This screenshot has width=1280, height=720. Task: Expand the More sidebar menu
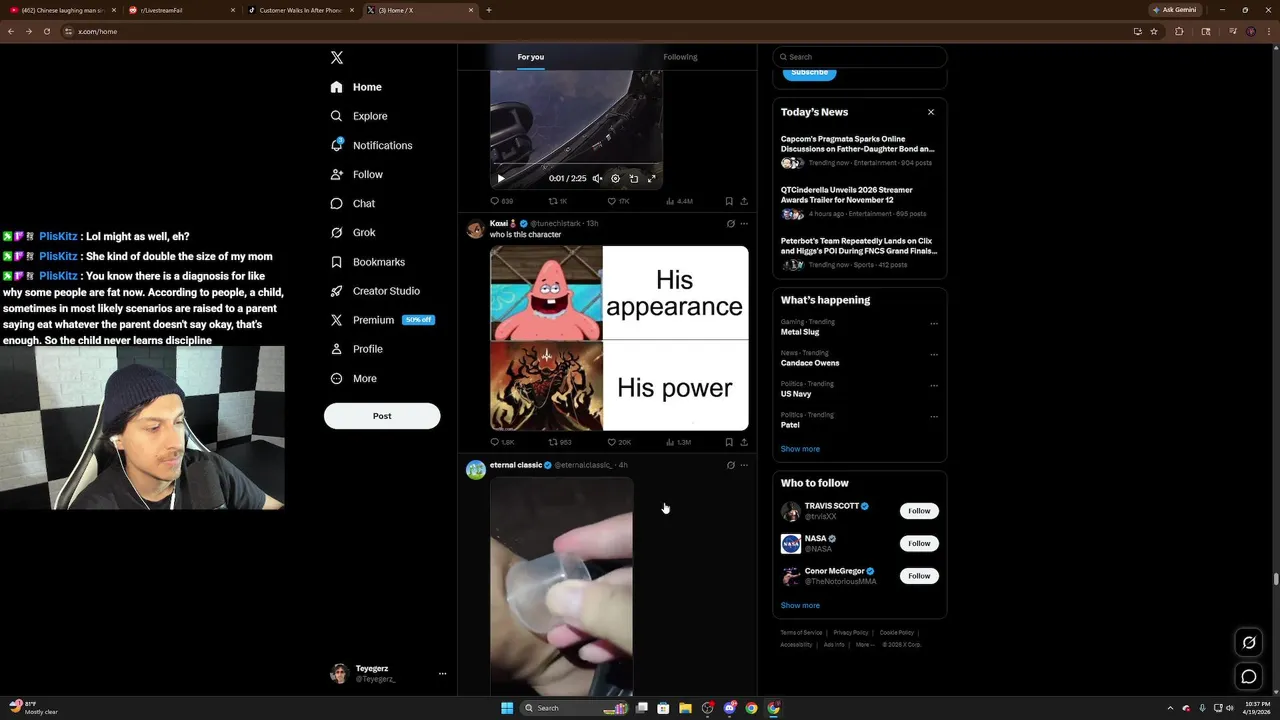(353, 378)
